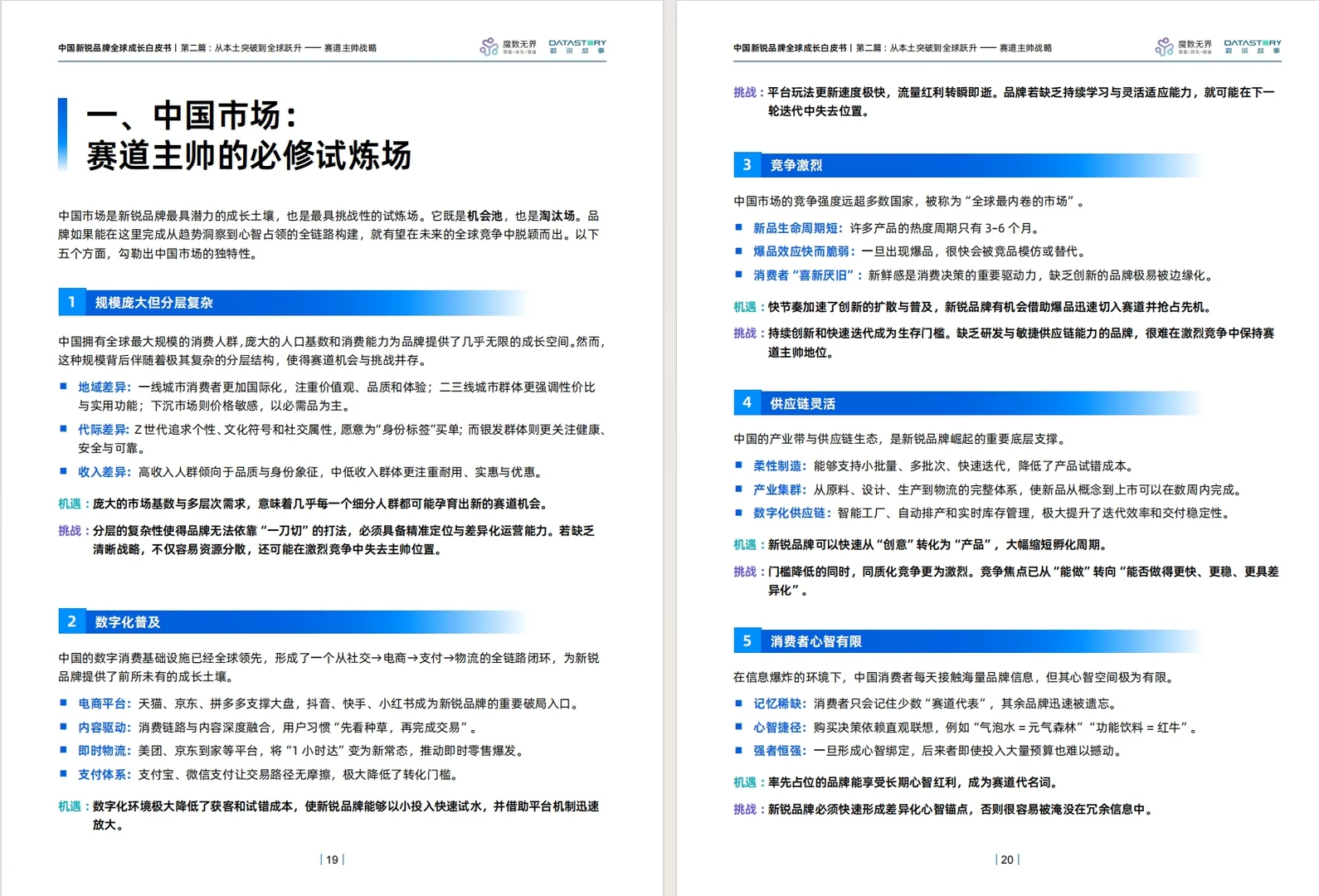
Task: Select section heading "供应链灵活"
Action: (x=802, y=404)
